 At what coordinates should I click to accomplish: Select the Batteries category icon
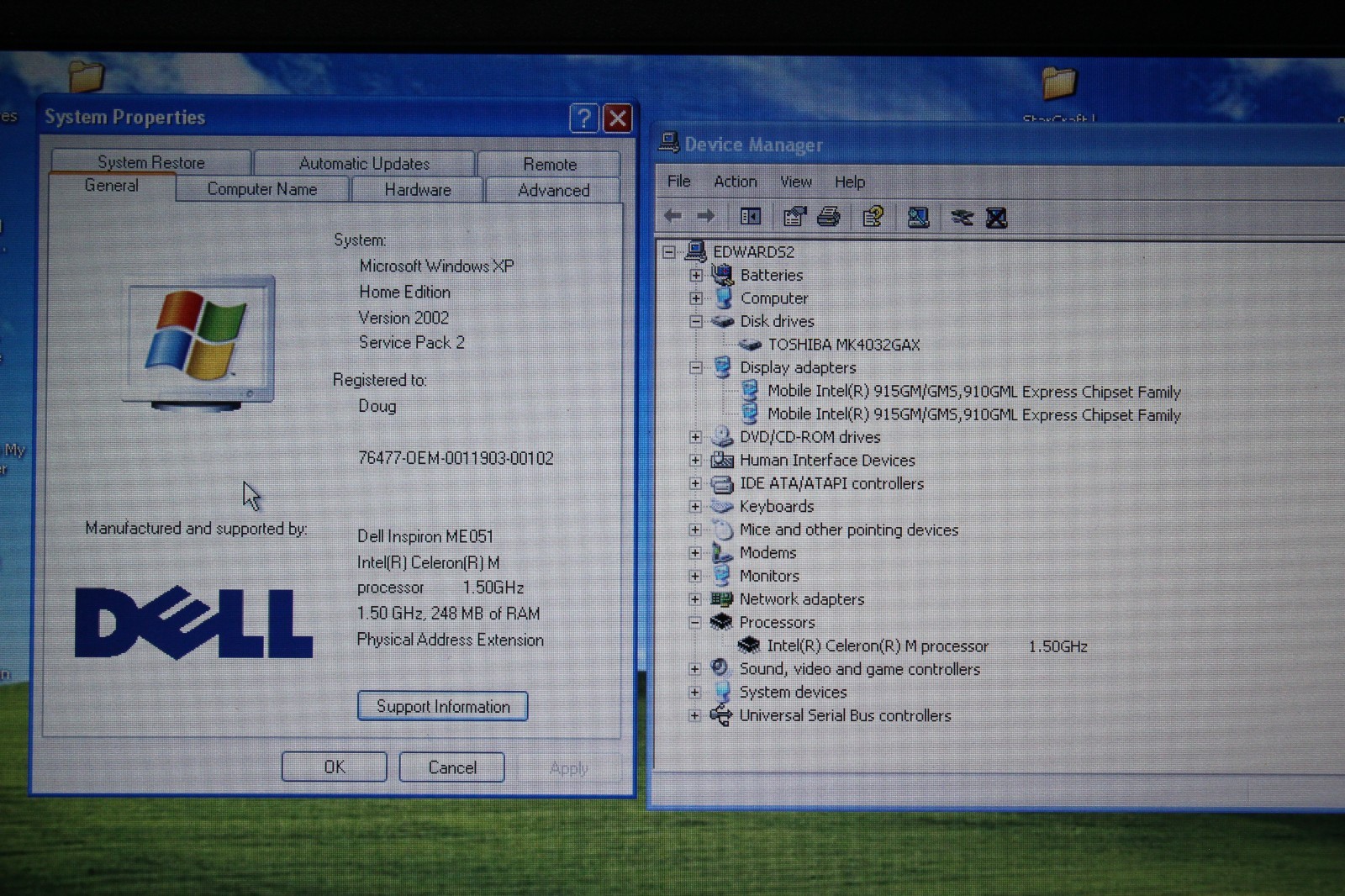coord(722,274)
